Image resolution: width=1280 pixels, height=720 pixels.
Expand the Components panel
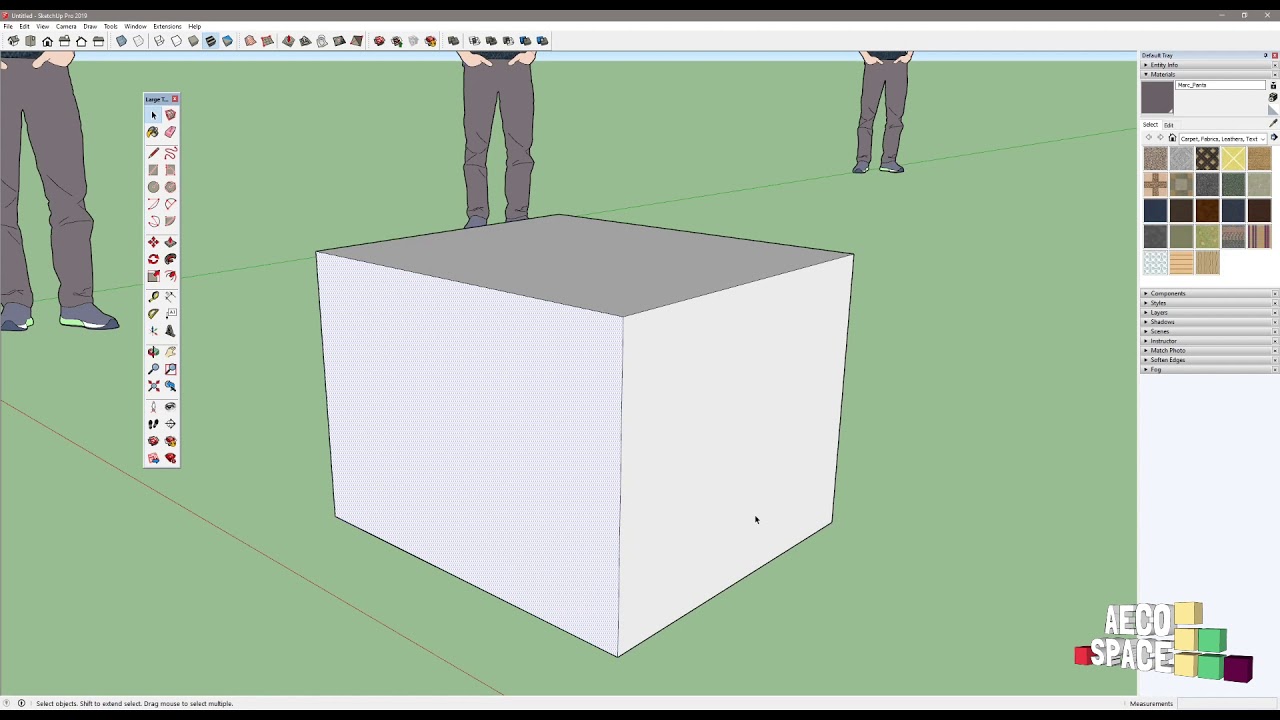pyautogui.click(x=1208, y=293)
